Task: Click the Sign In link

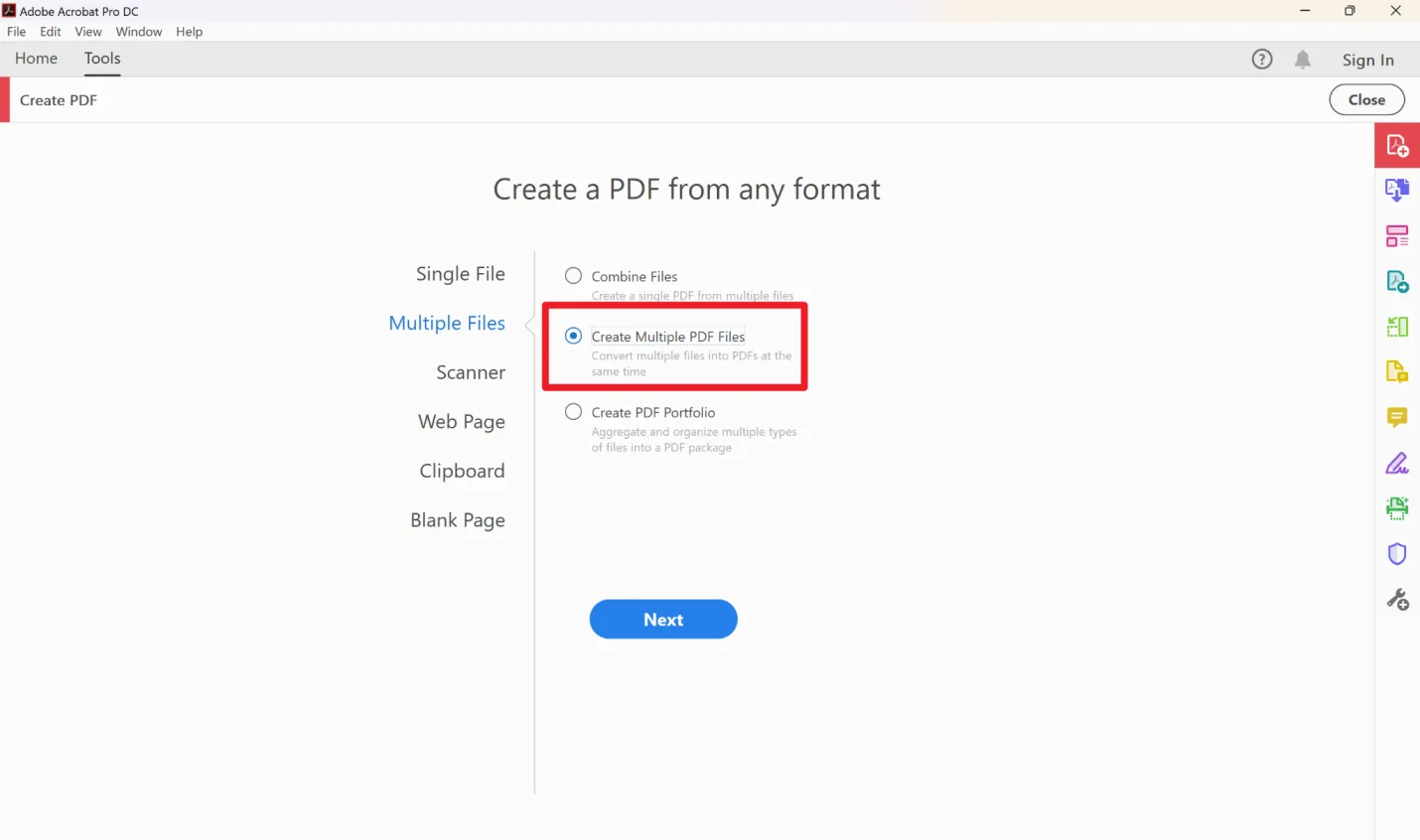Action: 1367,60
